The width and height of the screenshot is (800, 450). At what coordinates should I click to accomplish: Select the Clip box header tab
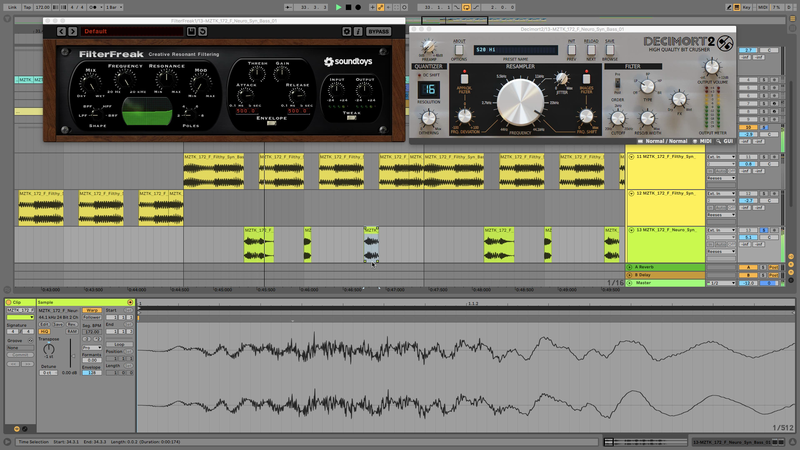(x=20, y=302)
